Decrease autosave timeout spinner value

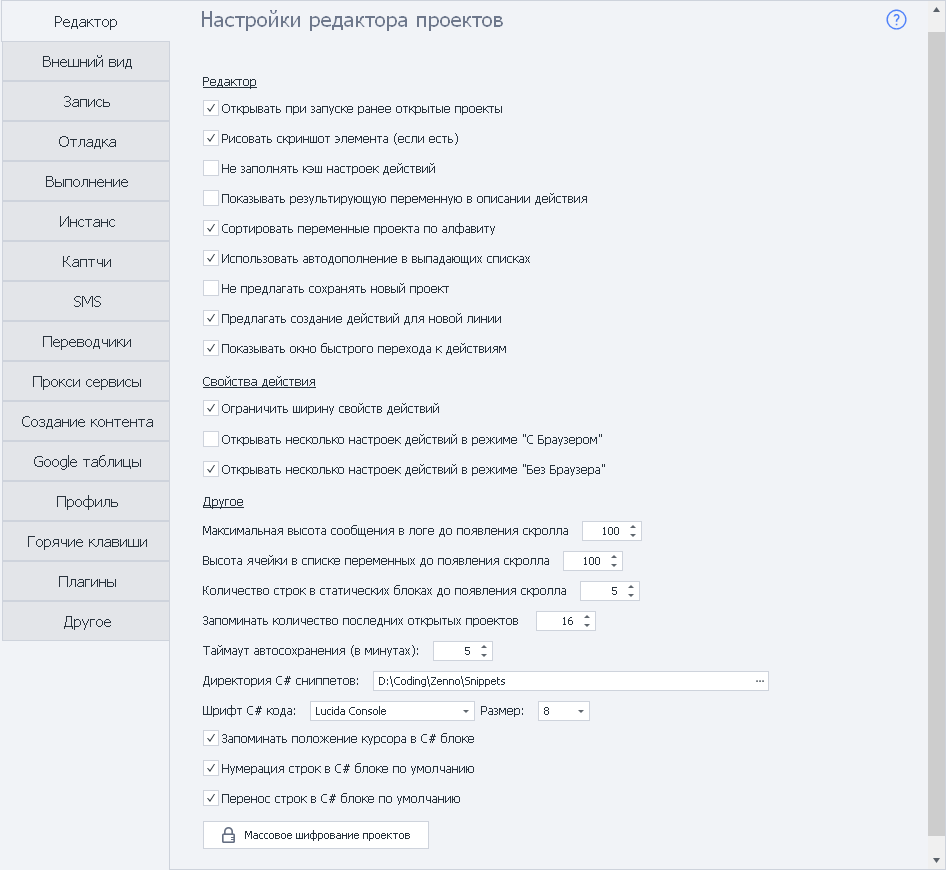pyautogui.click(x=485, y=656)
